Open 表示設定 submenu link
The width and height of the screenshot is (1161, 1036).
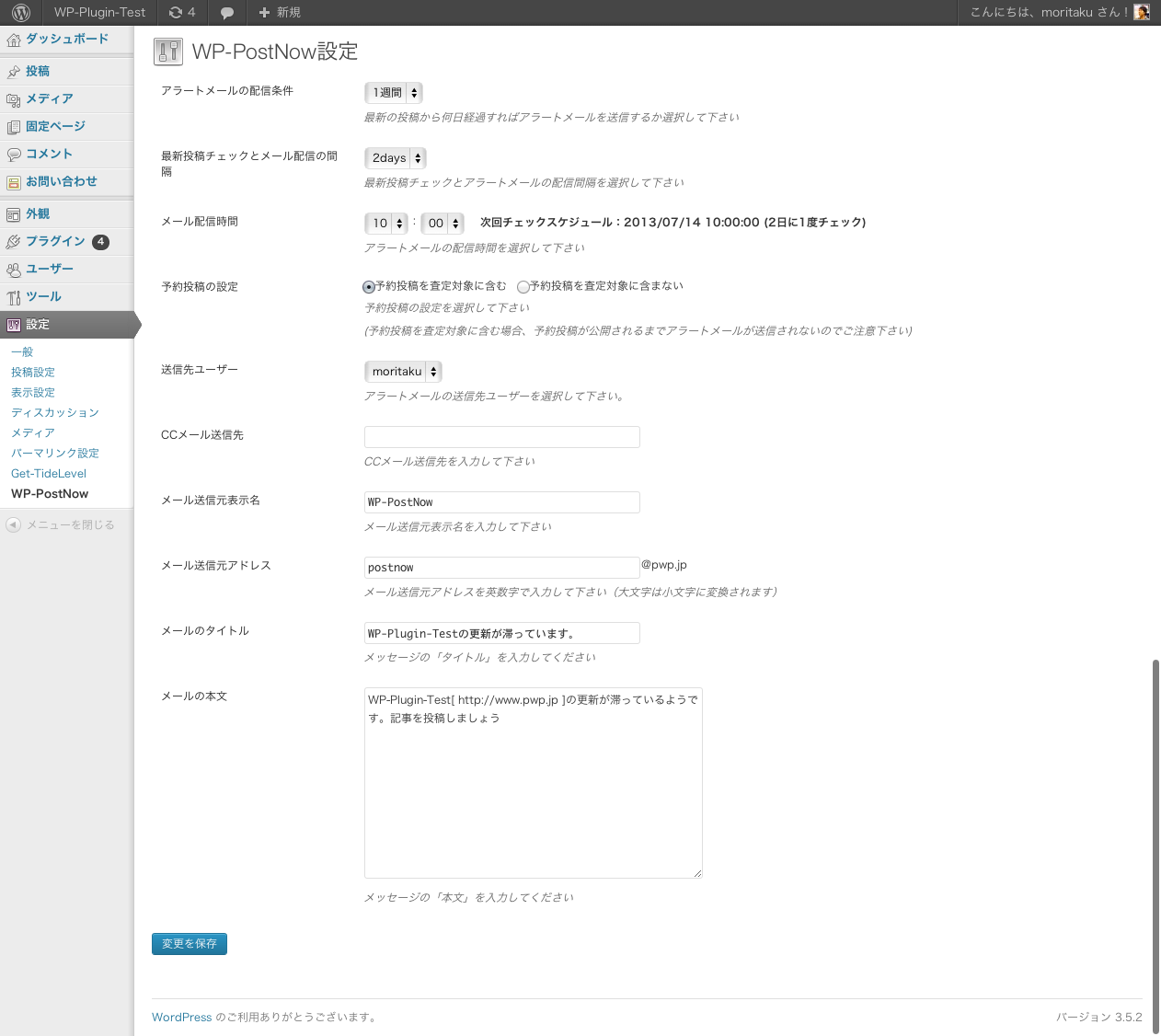point(33,392)
